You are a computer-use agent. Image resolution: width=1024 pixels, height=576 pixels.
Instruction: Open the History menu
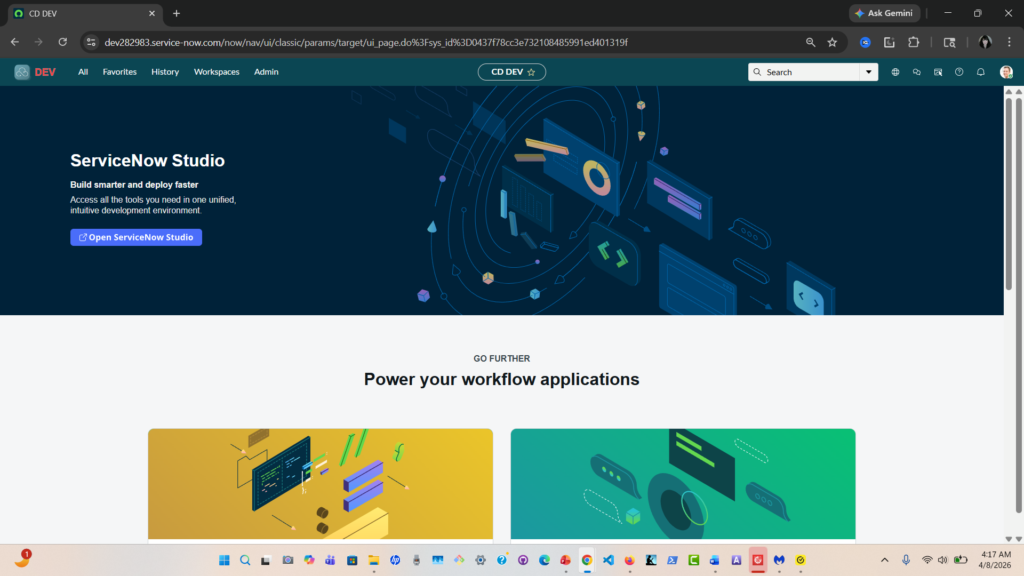click(x=165, y=72)
